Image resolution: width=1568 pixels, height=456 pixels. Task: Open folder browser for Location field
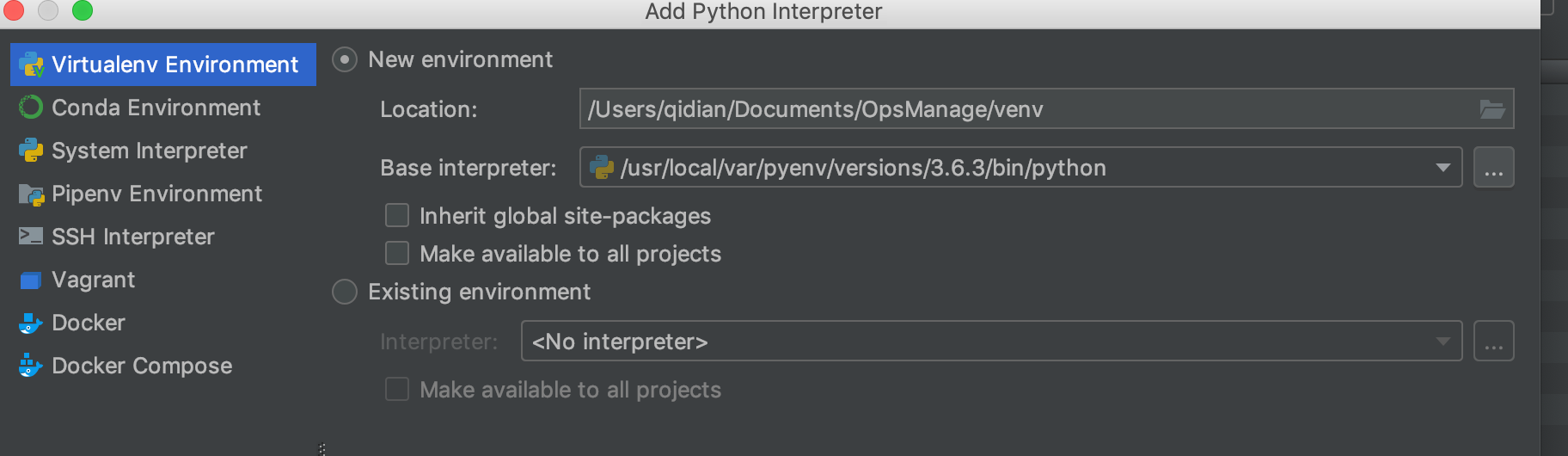point(1491,109)
